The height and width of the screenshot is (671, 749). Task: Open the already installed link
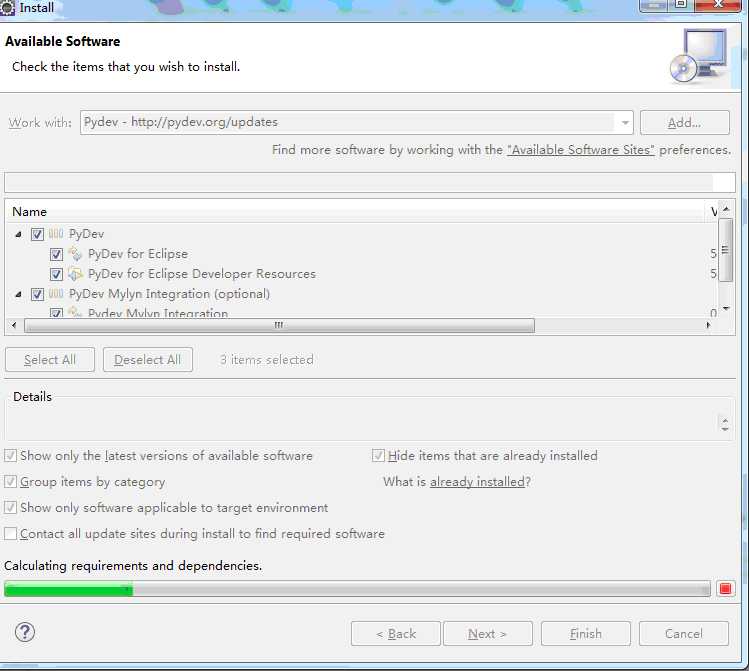pos(477,481)
